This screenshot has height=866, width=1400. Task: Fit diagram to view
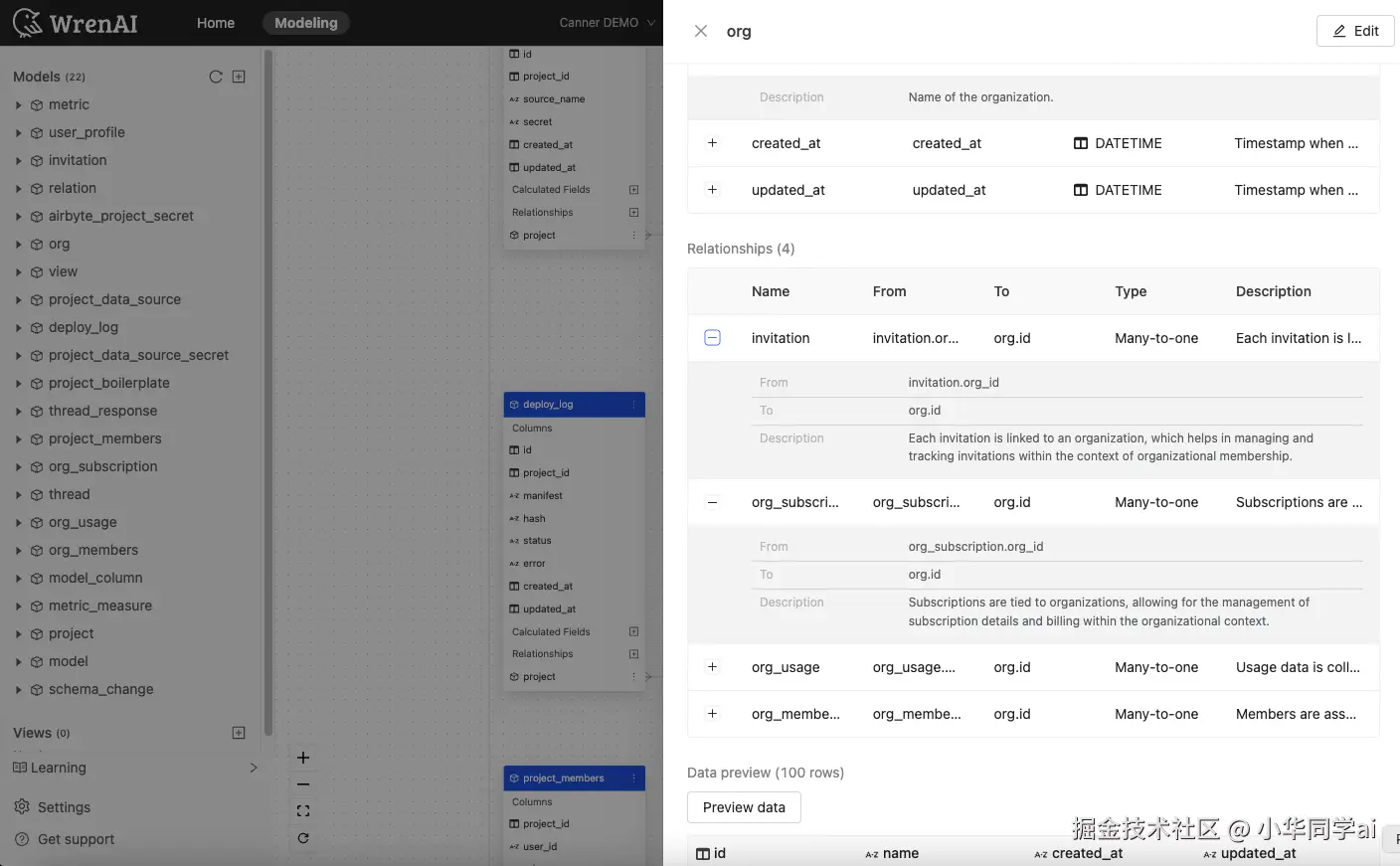(303, 811)
